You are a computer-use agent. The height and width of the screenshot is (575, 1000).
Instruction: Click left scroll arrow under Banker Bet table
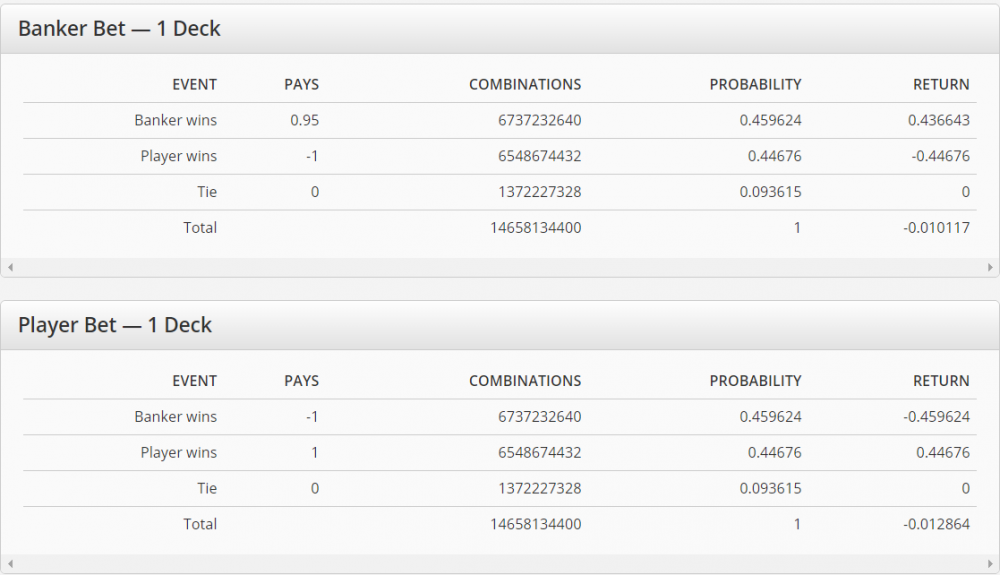coord(8,268)
